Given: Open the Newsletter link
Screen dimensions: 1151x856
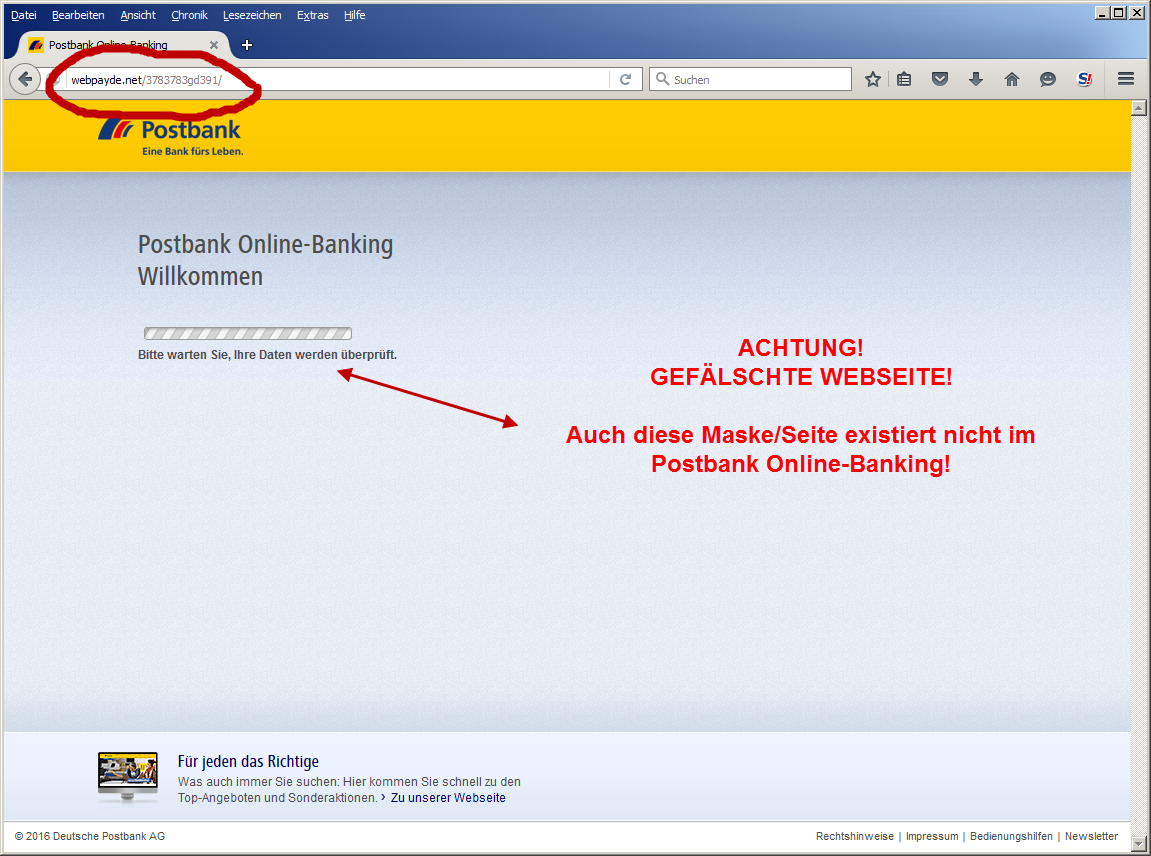Looking at the screenshot, I should pos(1091,836).
